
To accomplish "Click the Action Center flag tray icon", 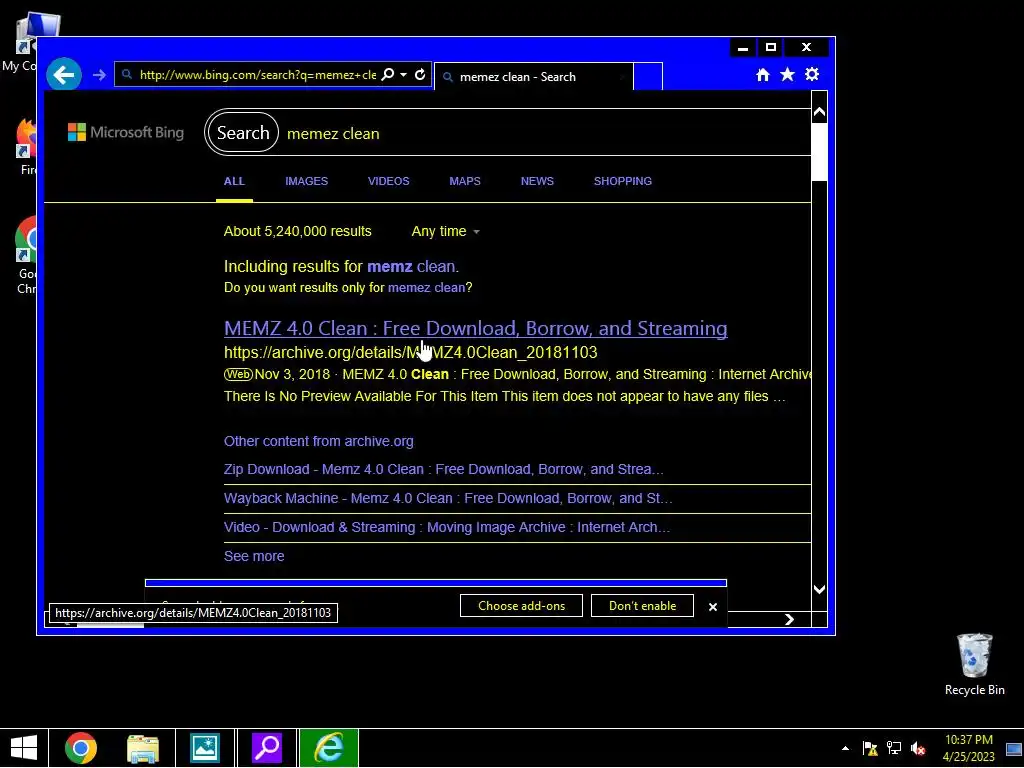I will [x=870, y=748].
